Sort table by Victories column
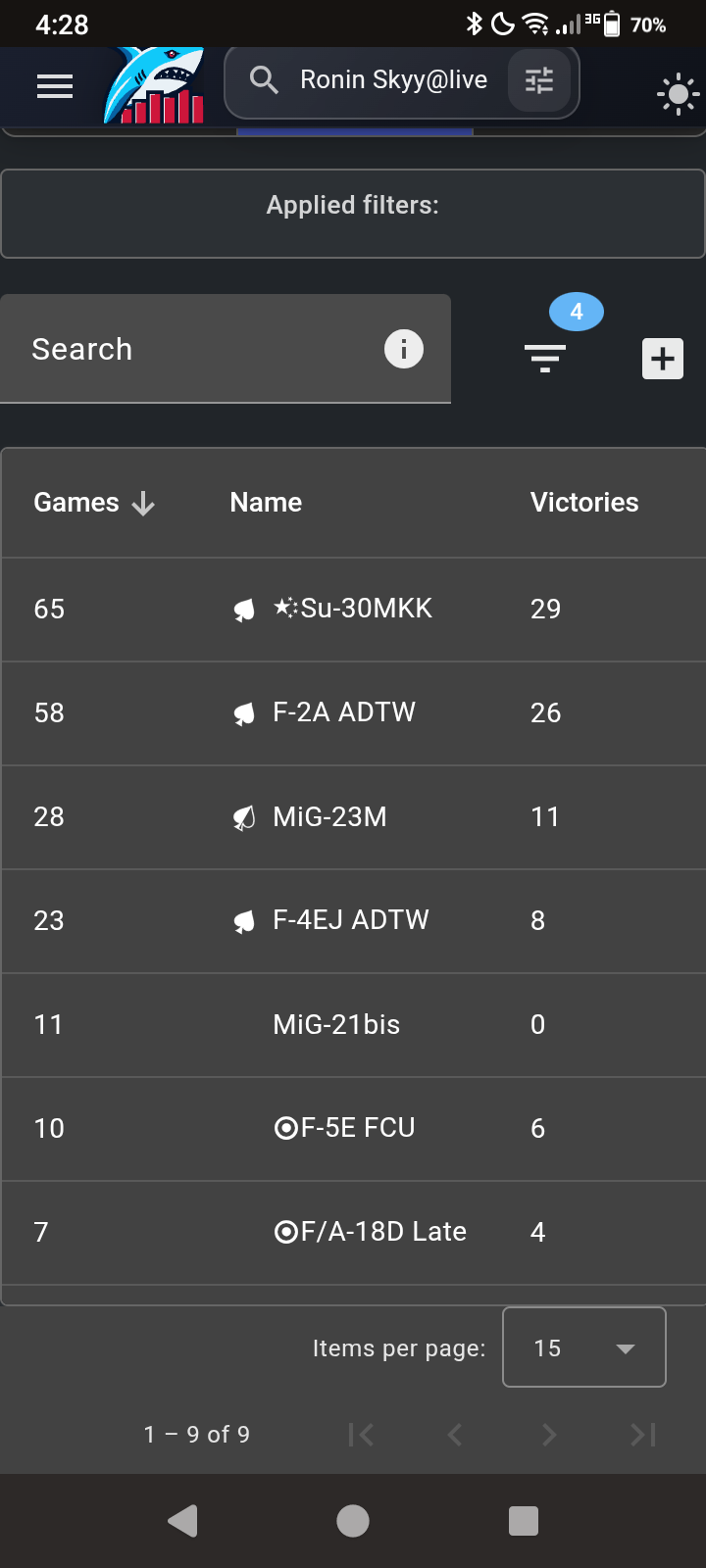706x1568 pixels. click(x=584, y=503)
